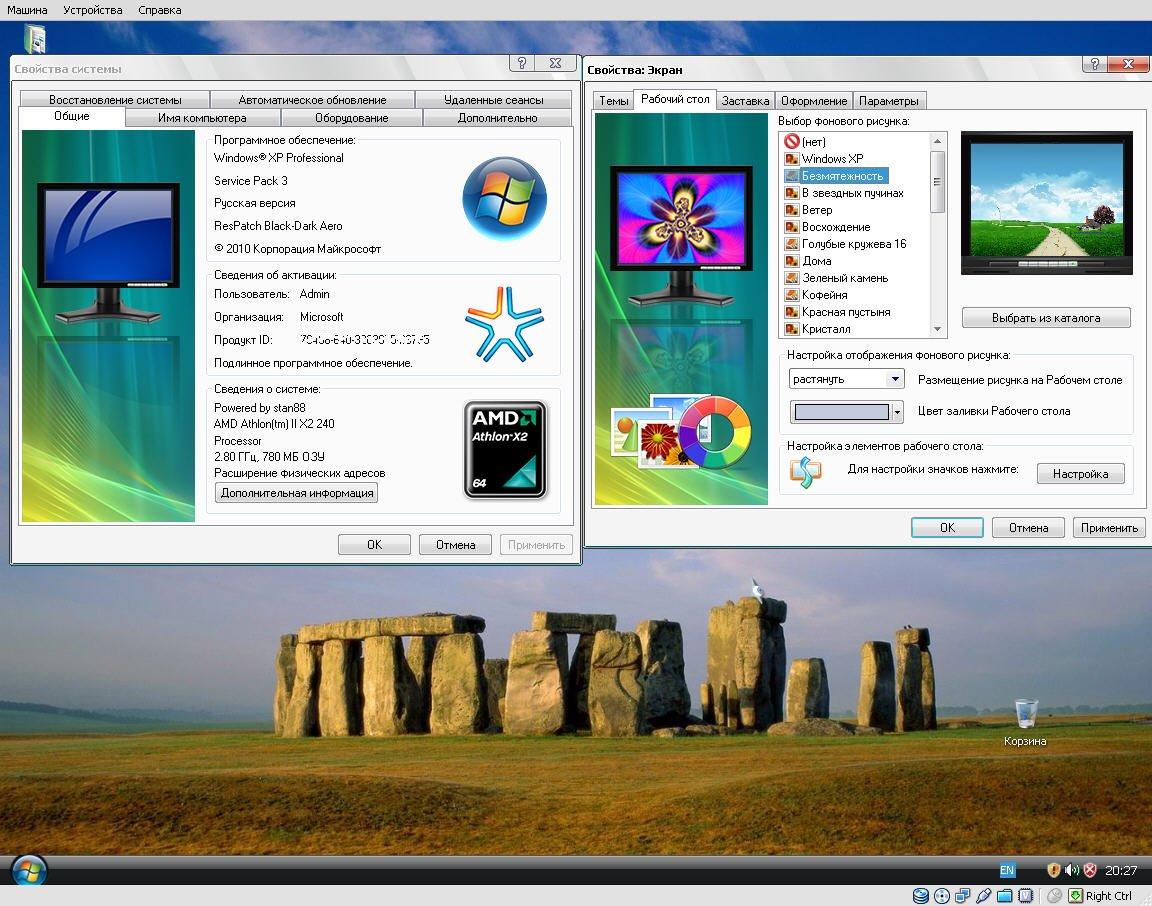Switch to the Заставка tab
Image resolution: width=1152 pixels, height=906 pixels.
pos(745,101)
